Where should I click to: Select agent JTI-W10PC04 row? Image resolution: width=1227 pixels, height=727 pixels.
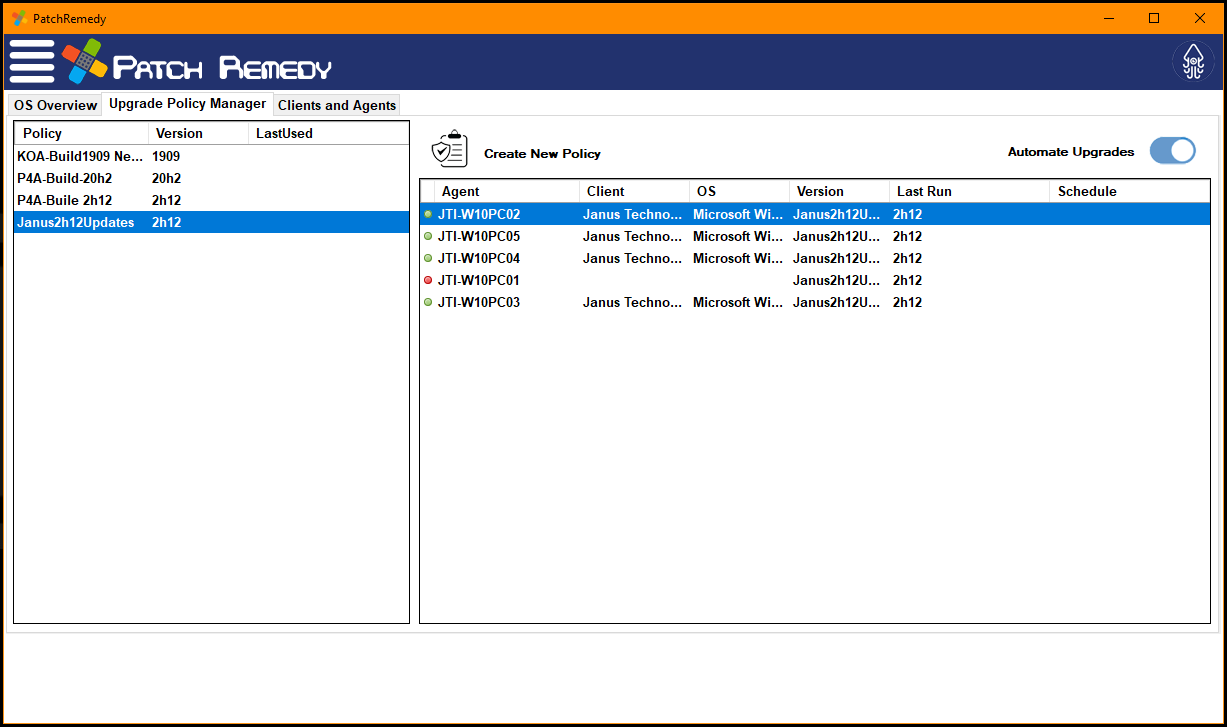click(479, 259)
